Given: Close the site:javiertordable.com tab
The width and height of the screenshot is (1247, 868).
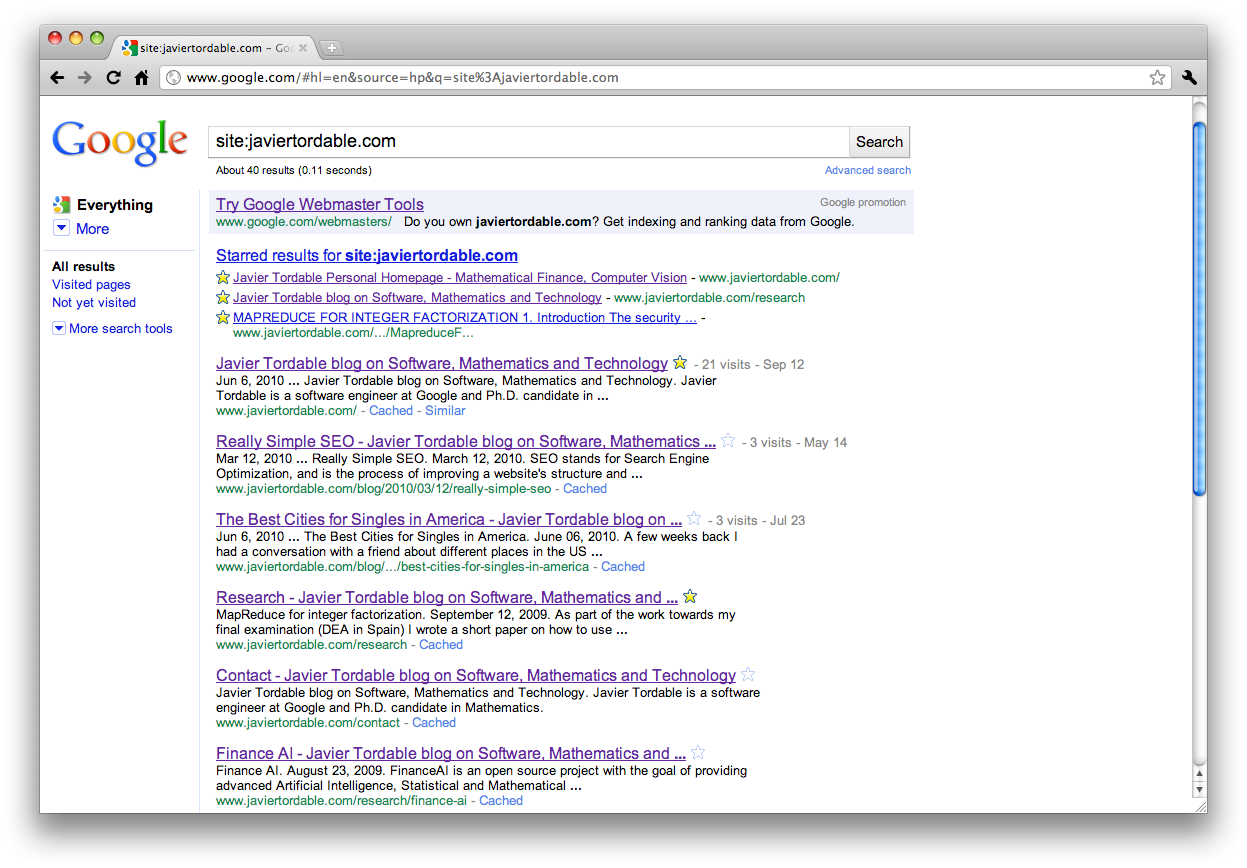Looking at the screenshot, I should click(x=303, y=48).
